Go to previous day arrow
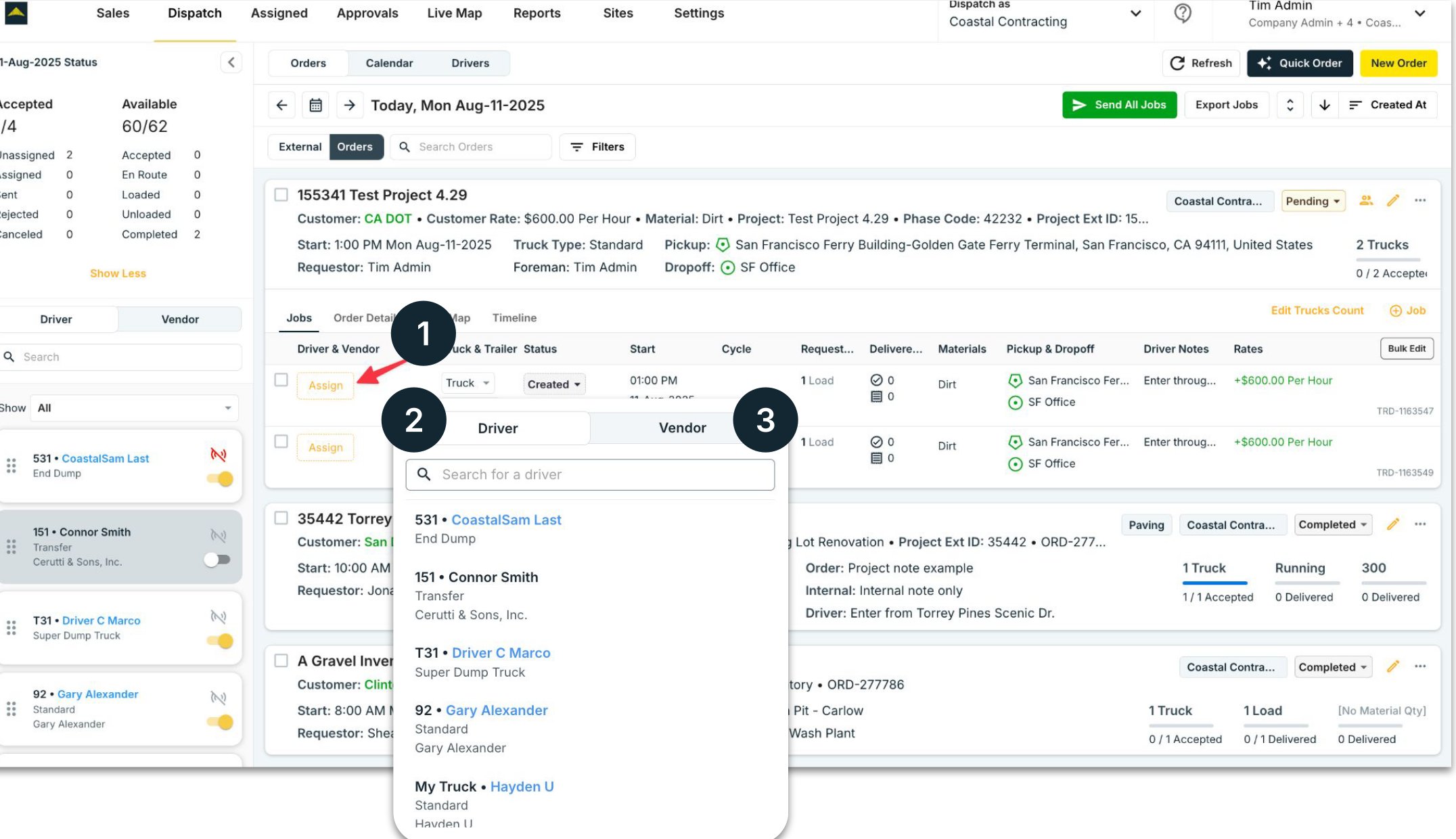 click(x=281, y=105)
